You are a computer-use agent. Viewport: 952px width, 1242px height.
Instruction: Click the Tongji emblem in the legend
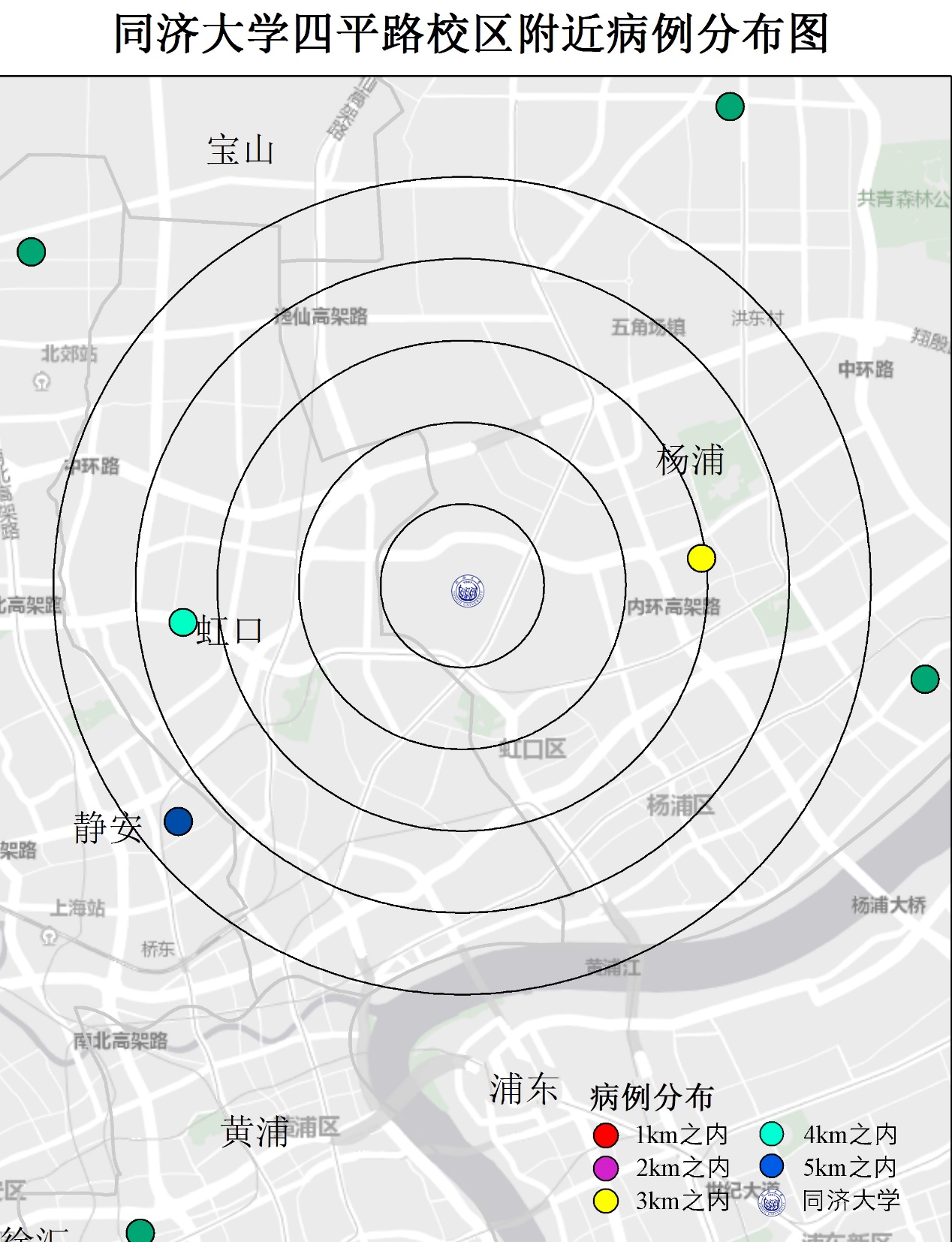pyautogui.click(x=771, y=1204)
